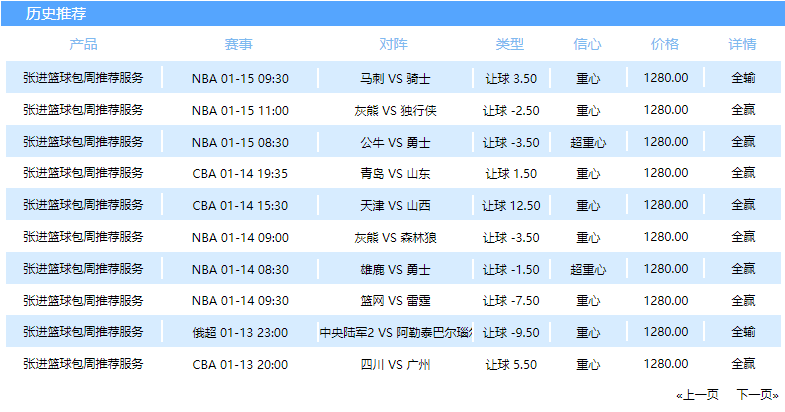Click 超重心 in the 雄鹿 VS 勇士 row
This screenshot has width=785, height=412.
click(x=588, y=269)
